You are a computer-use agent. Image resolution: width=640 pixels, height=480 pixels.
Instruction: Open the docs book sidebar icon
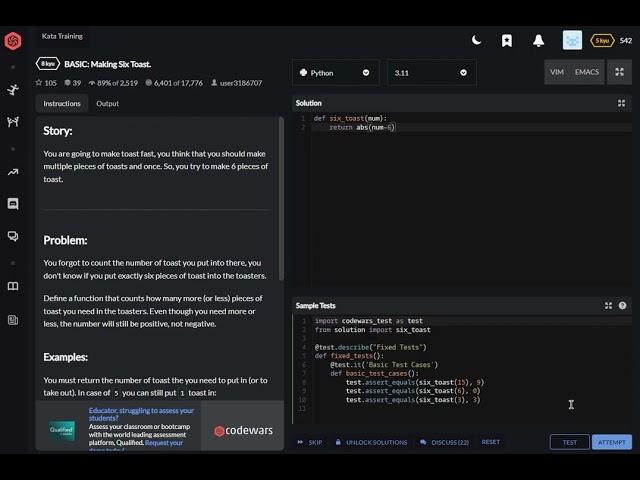(x=13, y=286)
